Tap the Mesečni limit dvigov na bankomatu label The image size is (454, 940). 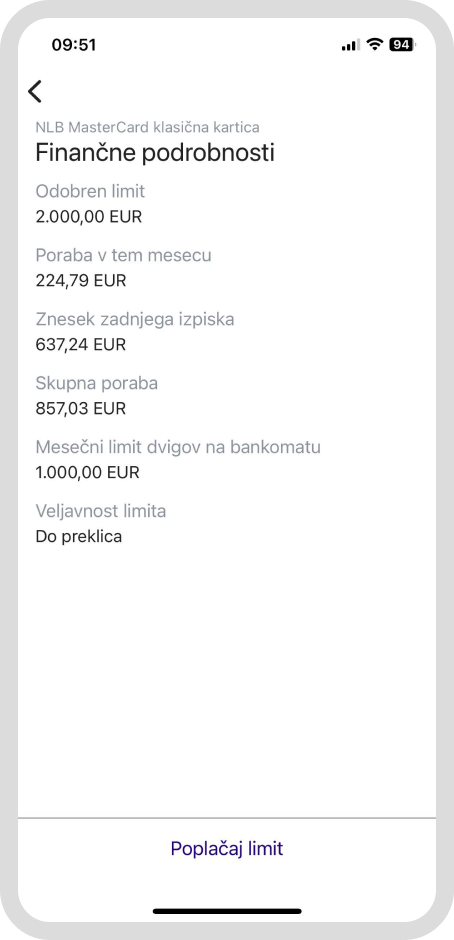tap(178, 447)
